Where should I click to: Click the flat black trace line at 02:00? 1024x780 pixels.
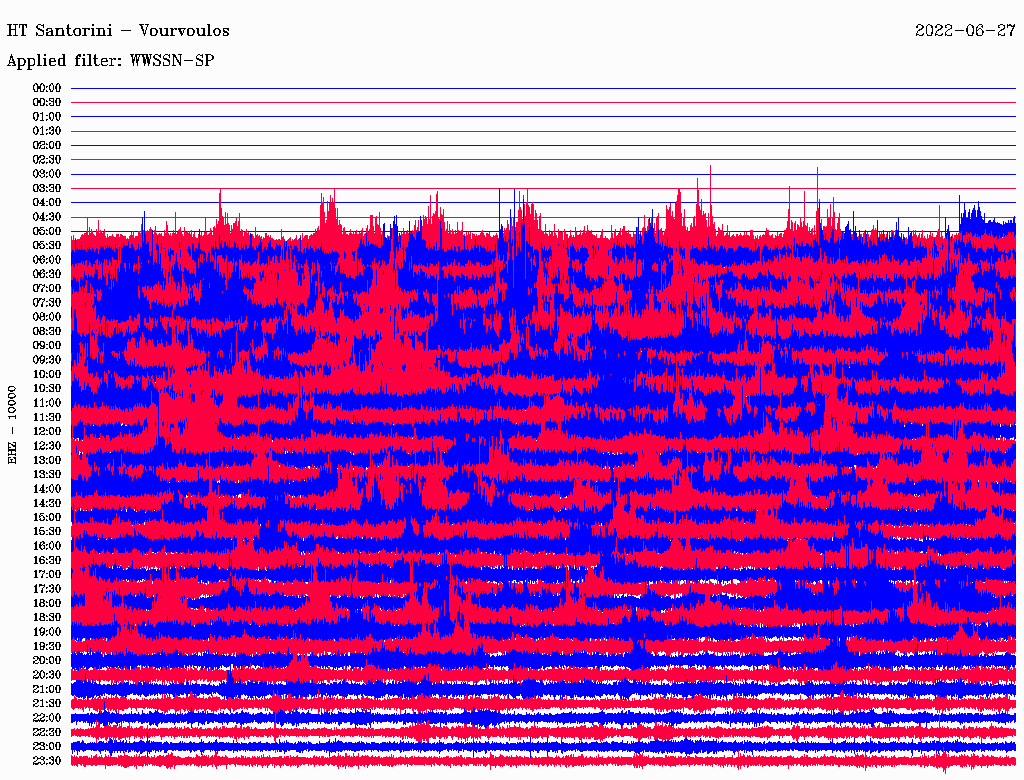click(540, 145)
